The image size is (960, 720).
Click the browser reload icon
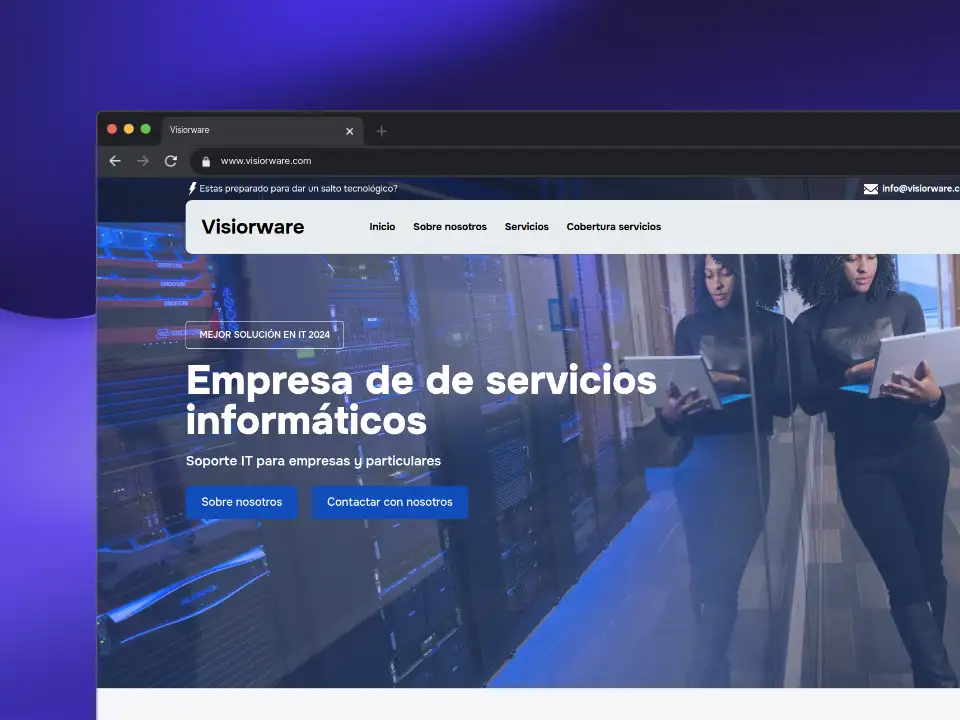click(170, 160)
